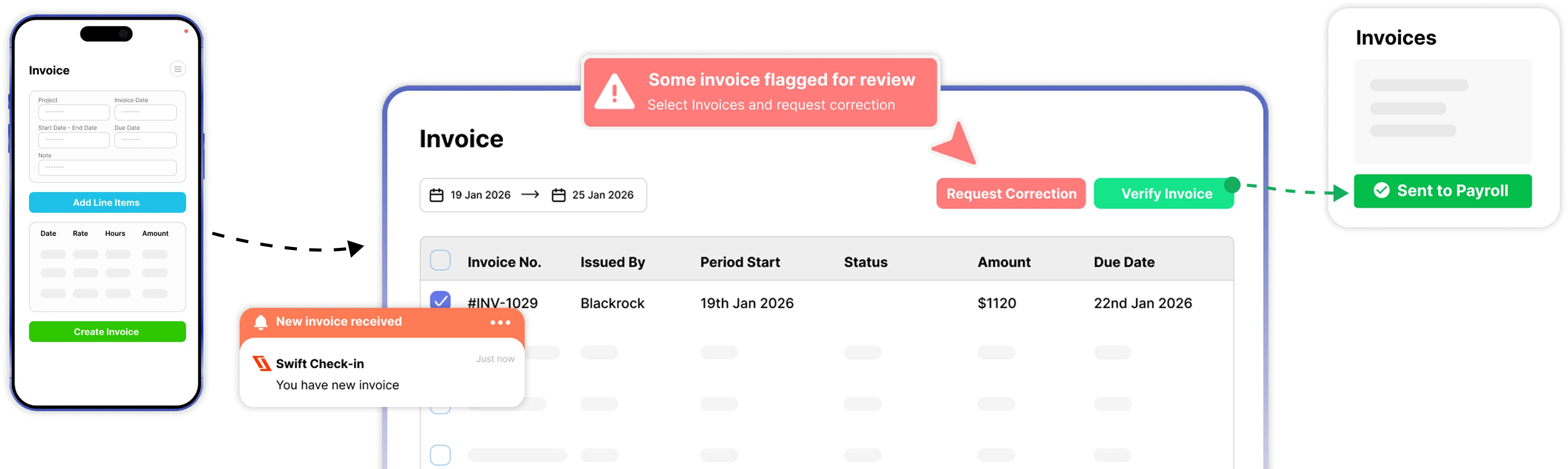Click the Sent to Payroll checkmark icon

[x=1382, y=191]
